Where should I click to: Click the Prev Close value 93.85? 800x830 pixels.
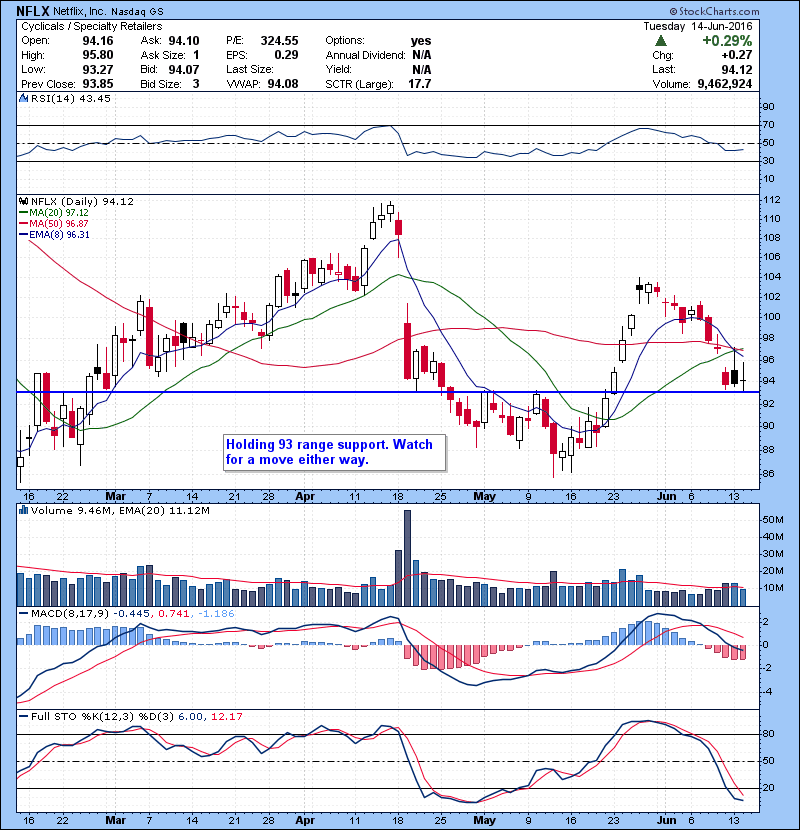click(97, 84)
